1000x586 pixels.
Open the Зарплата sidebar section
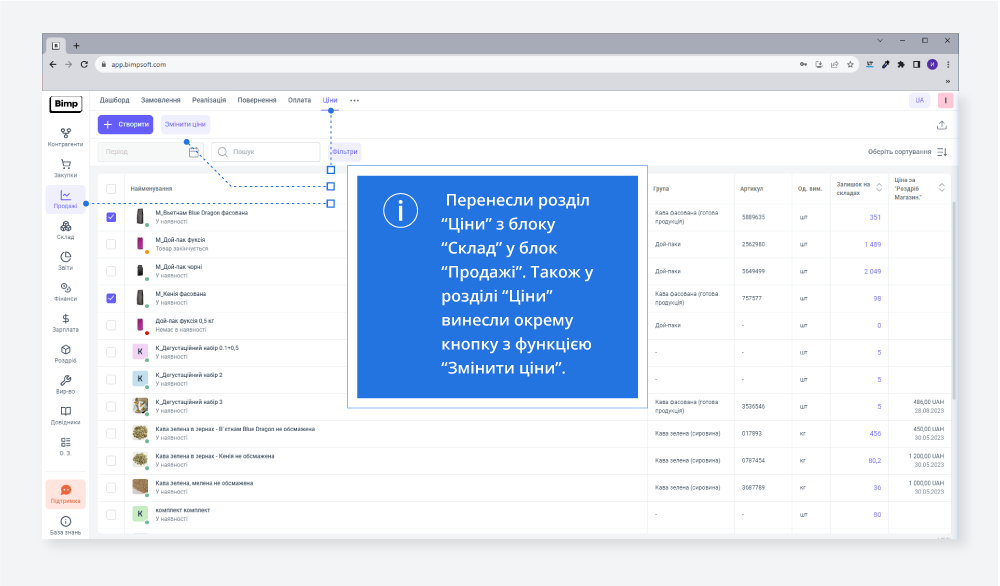[x=65, y=322]
